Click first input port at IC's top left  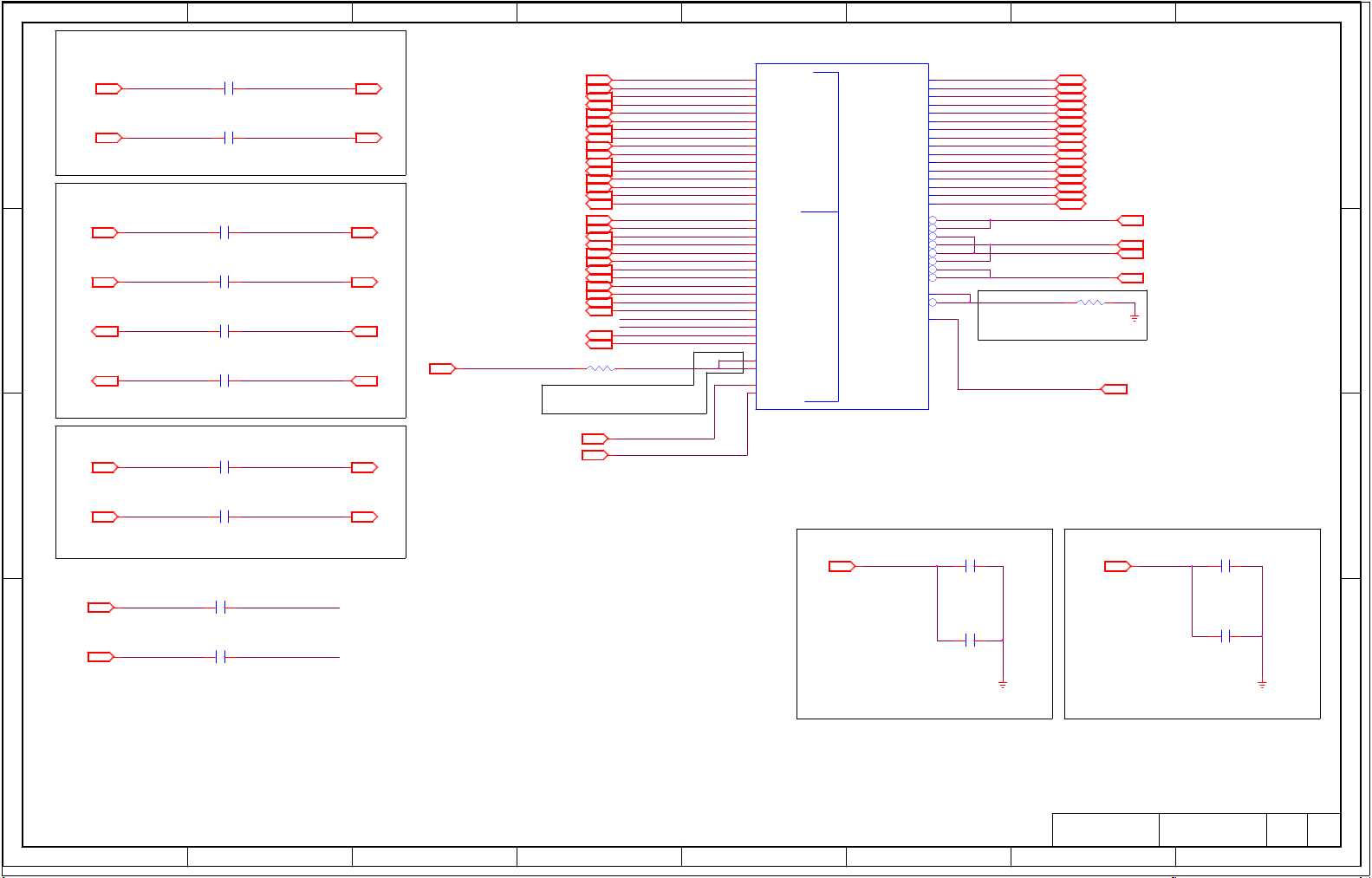[600, 80]
